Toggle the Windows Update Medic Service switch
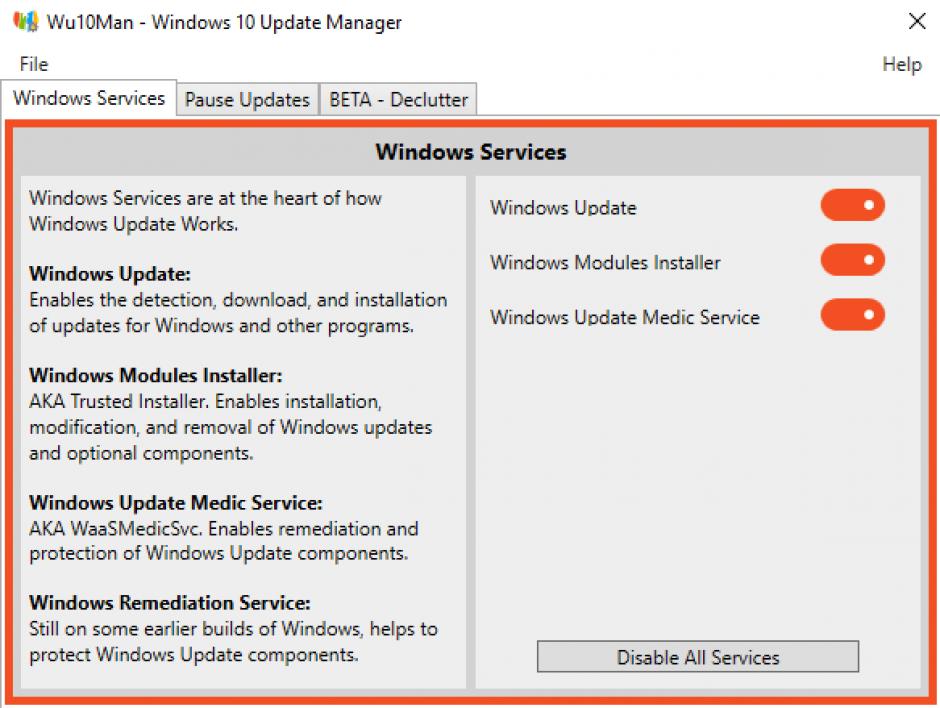 click(852, 315)
